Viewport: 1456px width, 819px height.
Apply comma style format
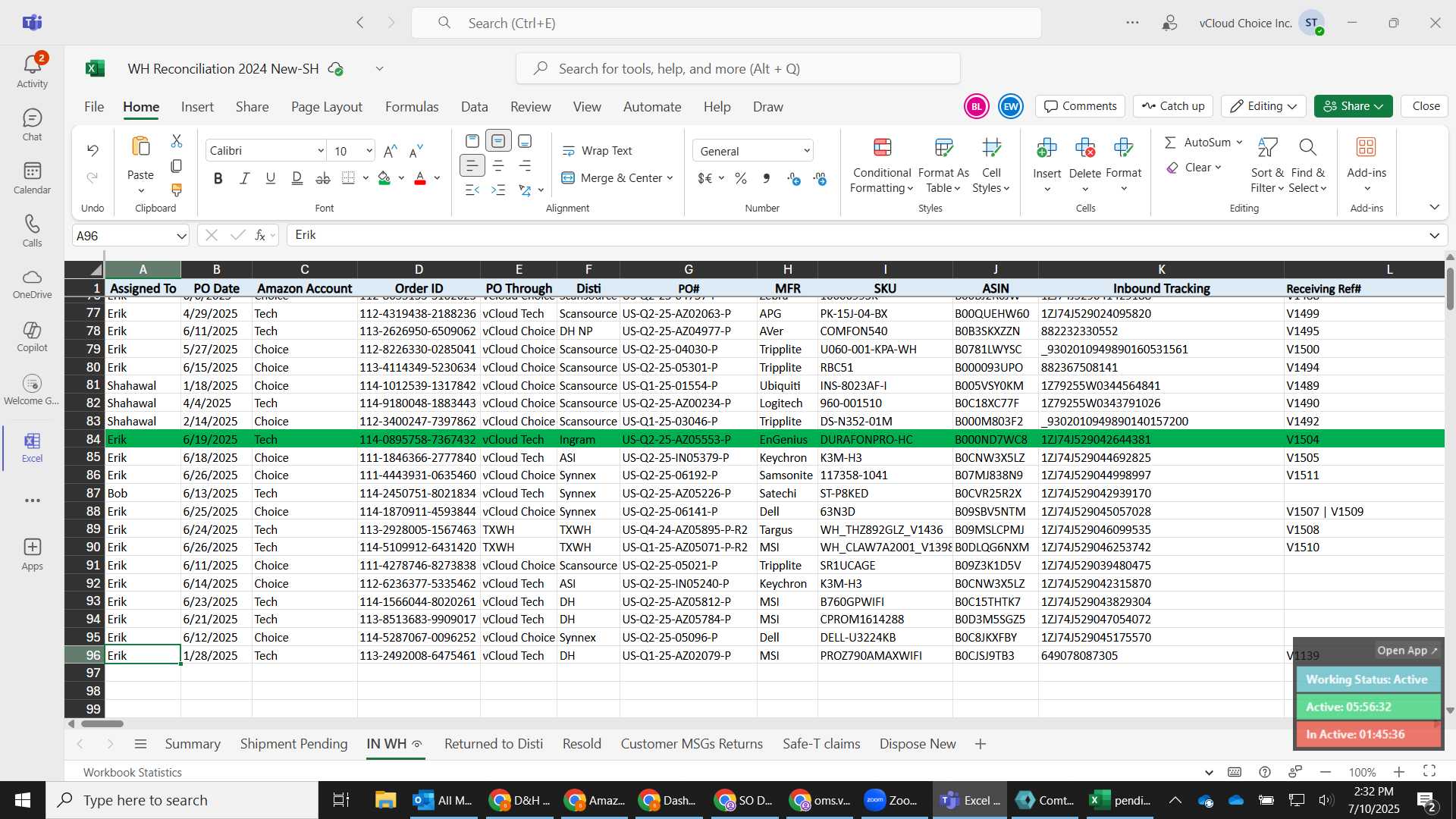[767, 178]
